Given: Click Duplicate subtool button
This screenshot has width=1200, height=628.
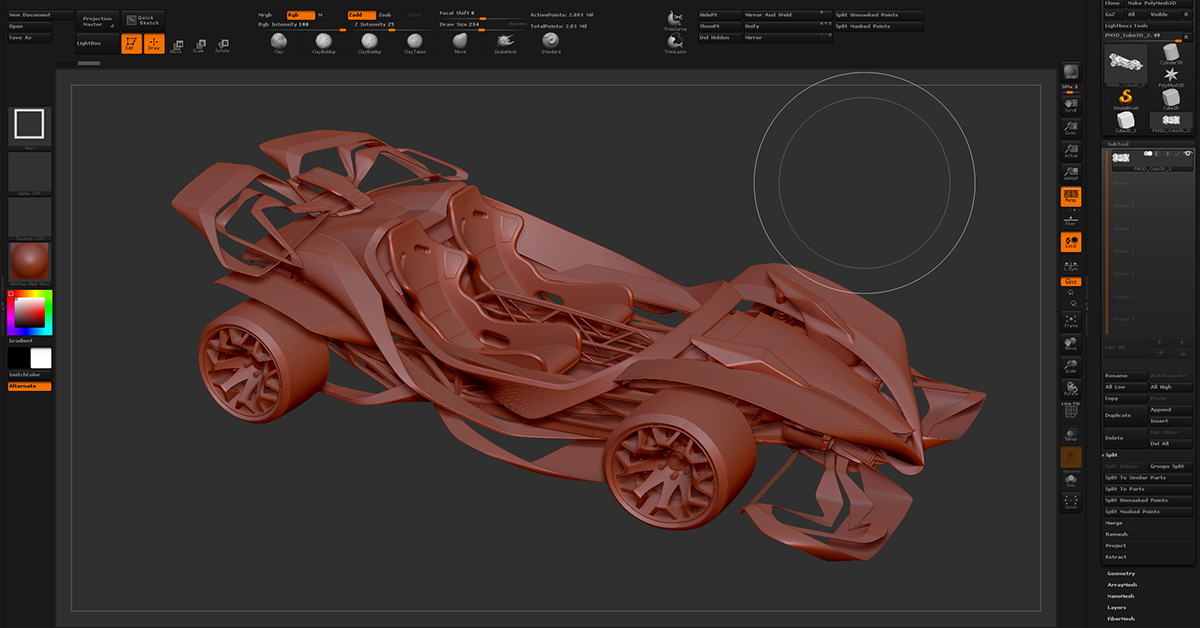Looking at the screenshot, I should tap(1125, 415).
